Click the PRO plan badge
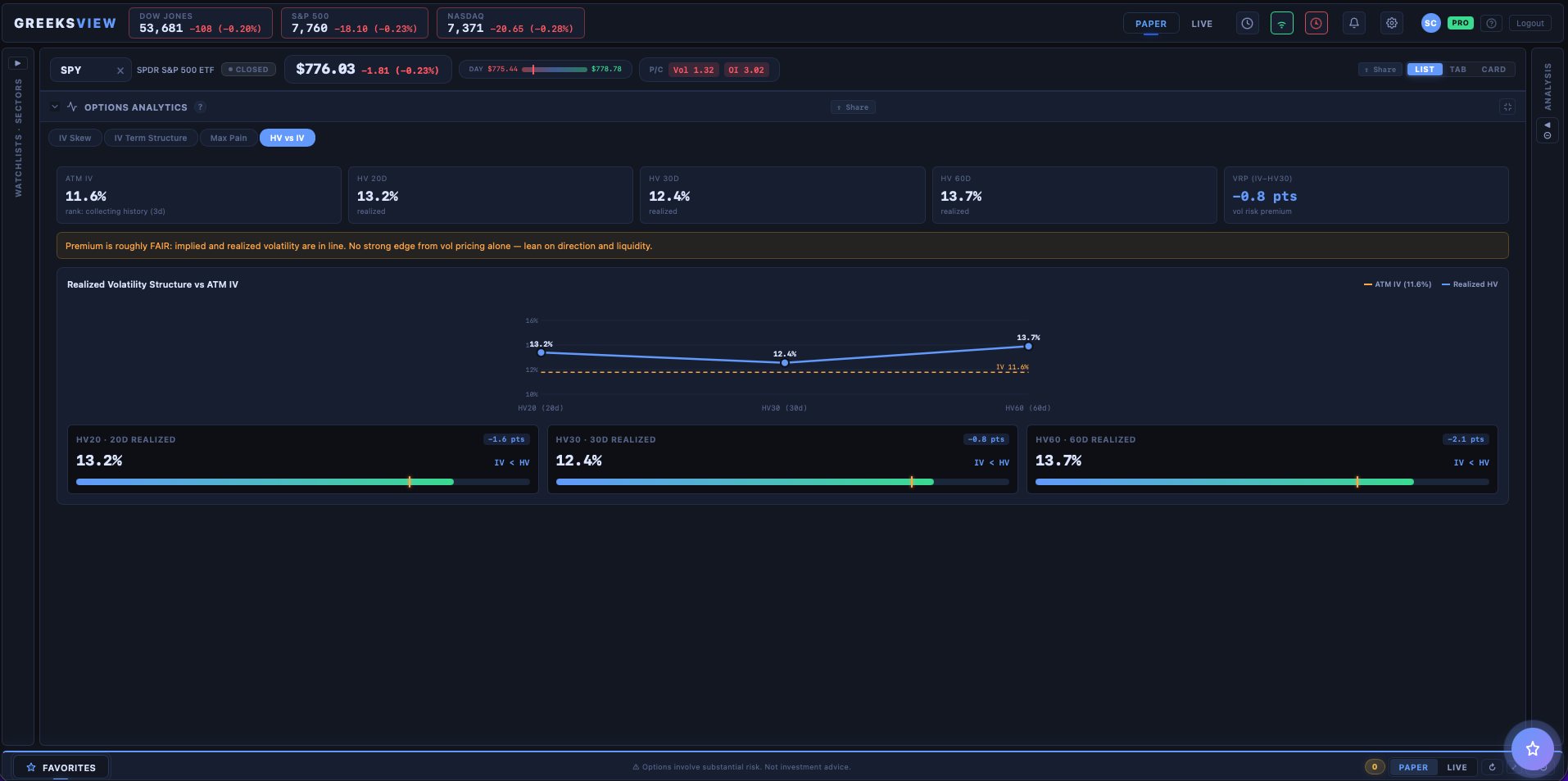Viewport: 1568px width, 781px height. point(1460,23)
